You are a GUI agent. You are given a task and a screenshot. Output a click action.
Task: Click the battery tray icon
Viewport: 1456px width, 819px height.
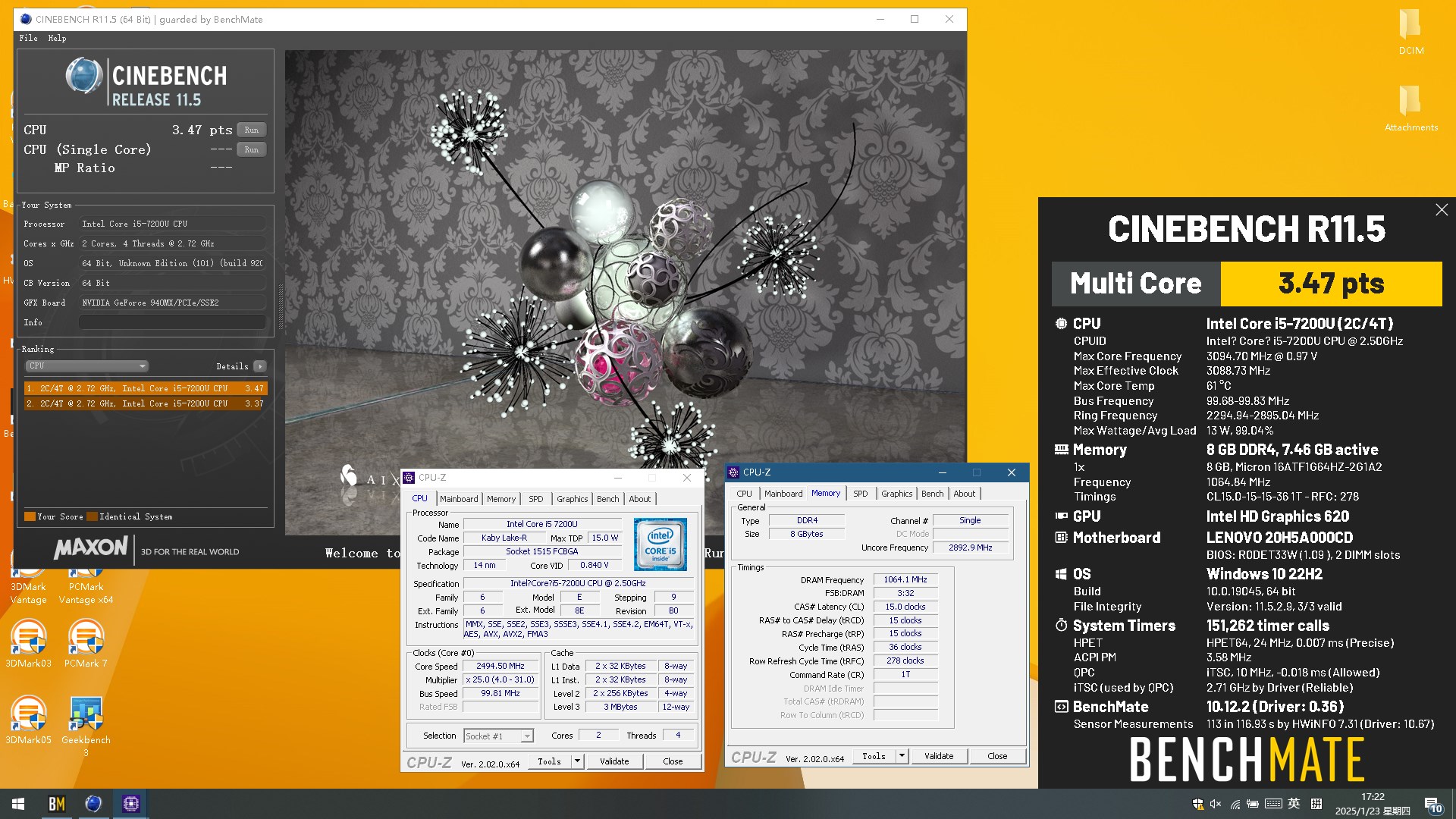pos(1253,804)
